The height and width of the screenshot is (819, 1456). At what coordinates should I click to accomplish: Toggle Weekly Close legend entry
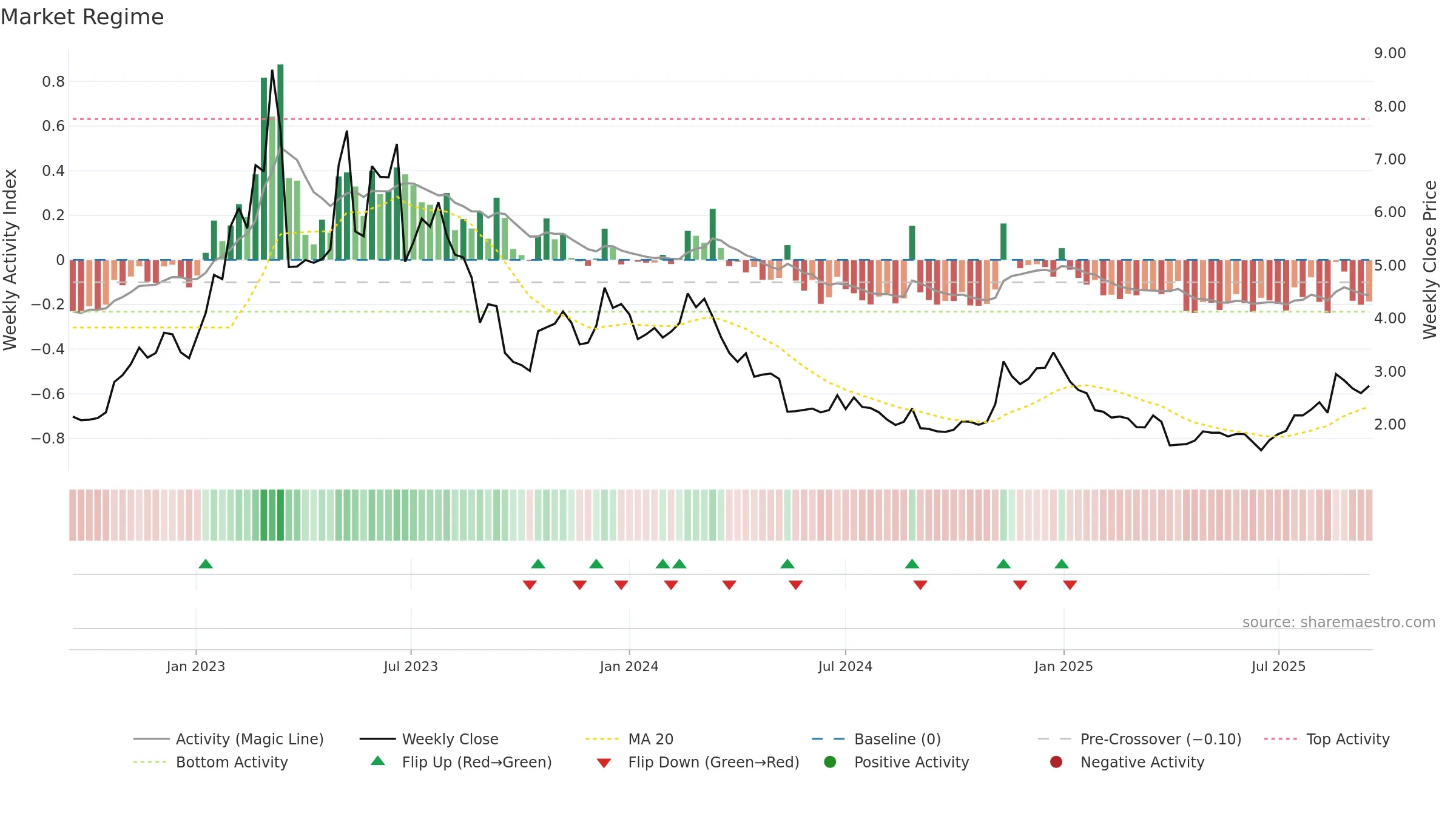(x=429, y=739)
